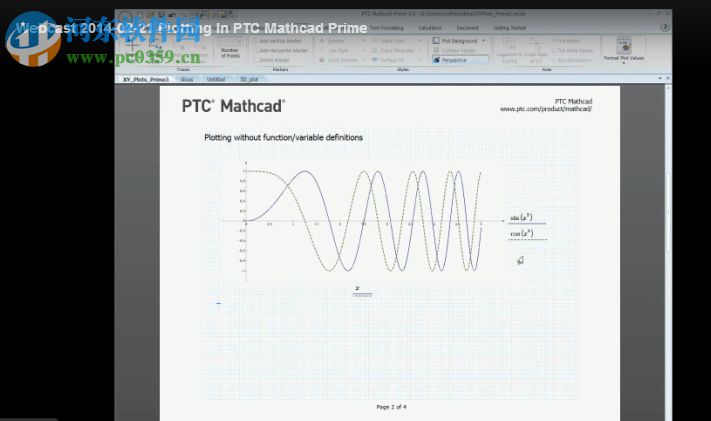Image resolution: width=711 pixels, height=421 pixels.
Task: Switch to the Calculation ribbon tab
Action: [x=430, y=28]
